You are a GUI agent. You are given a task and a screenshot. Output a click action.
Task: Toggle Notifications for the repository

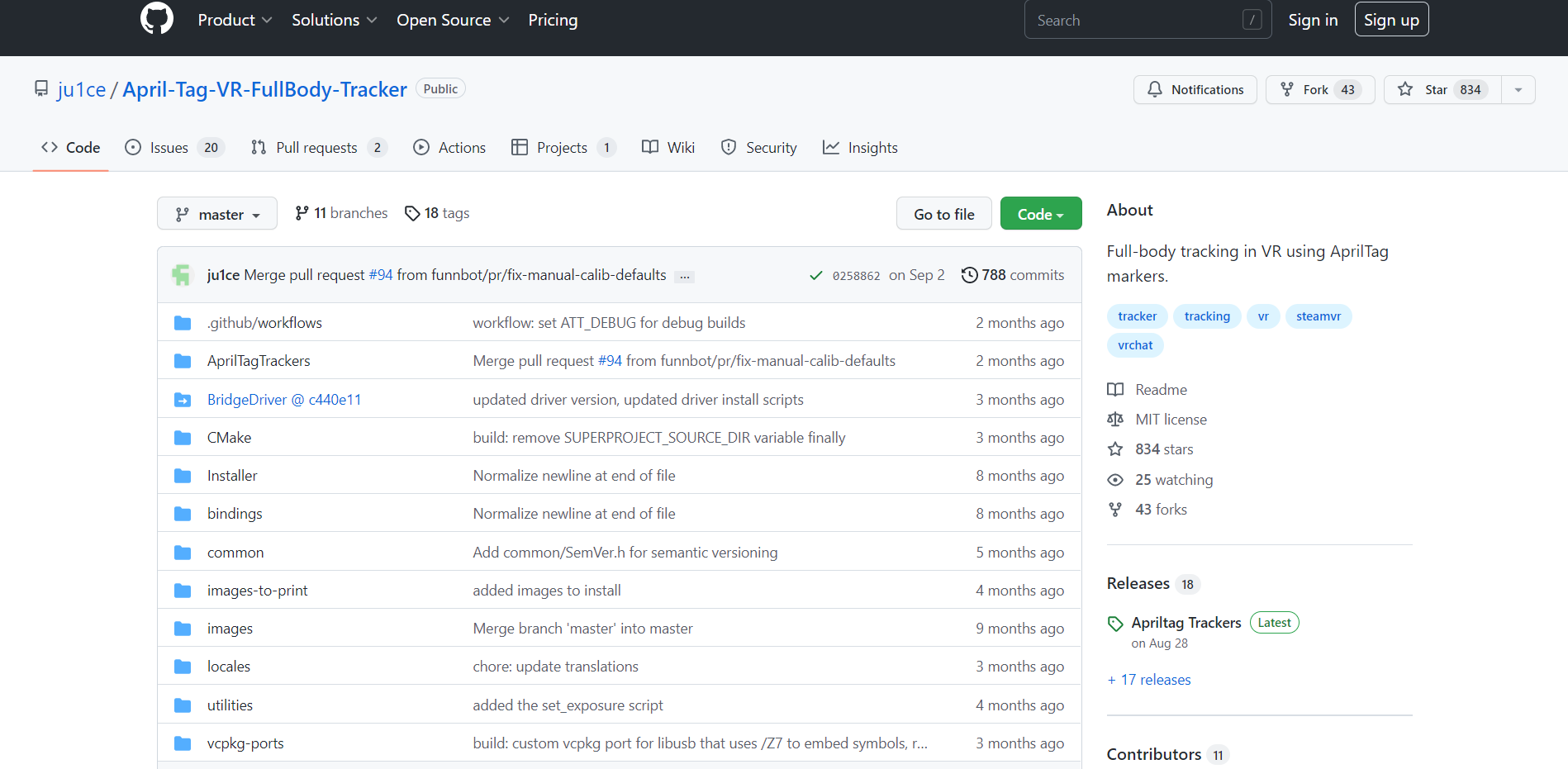pos(1195,90)
